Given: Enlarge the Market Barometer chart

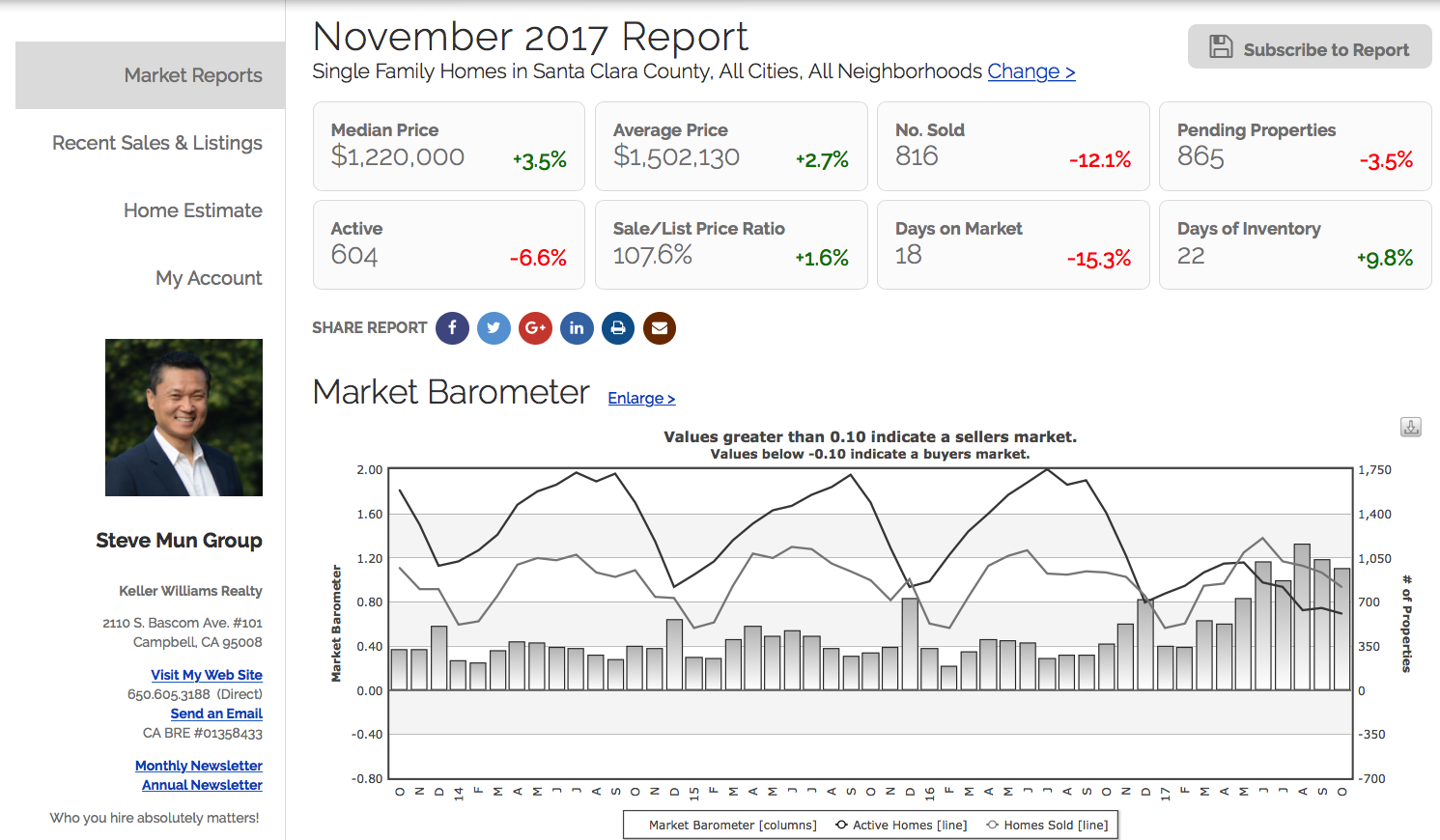Looking at the screenshot, I should (641, 398).
